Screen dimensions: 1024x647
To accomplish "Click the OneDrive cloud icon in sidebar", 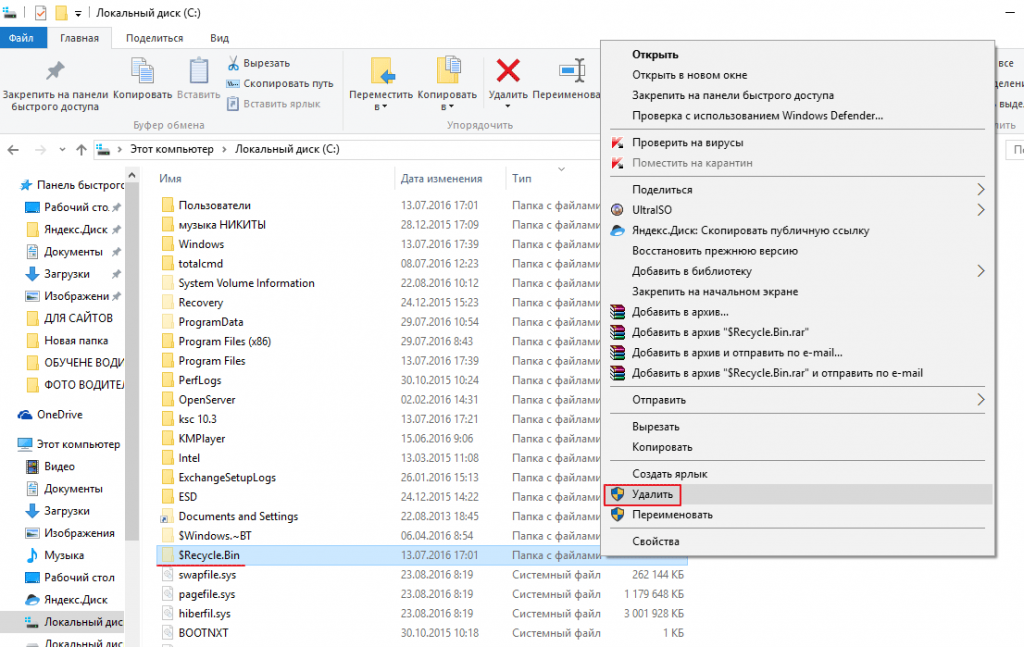I will 25,415.
